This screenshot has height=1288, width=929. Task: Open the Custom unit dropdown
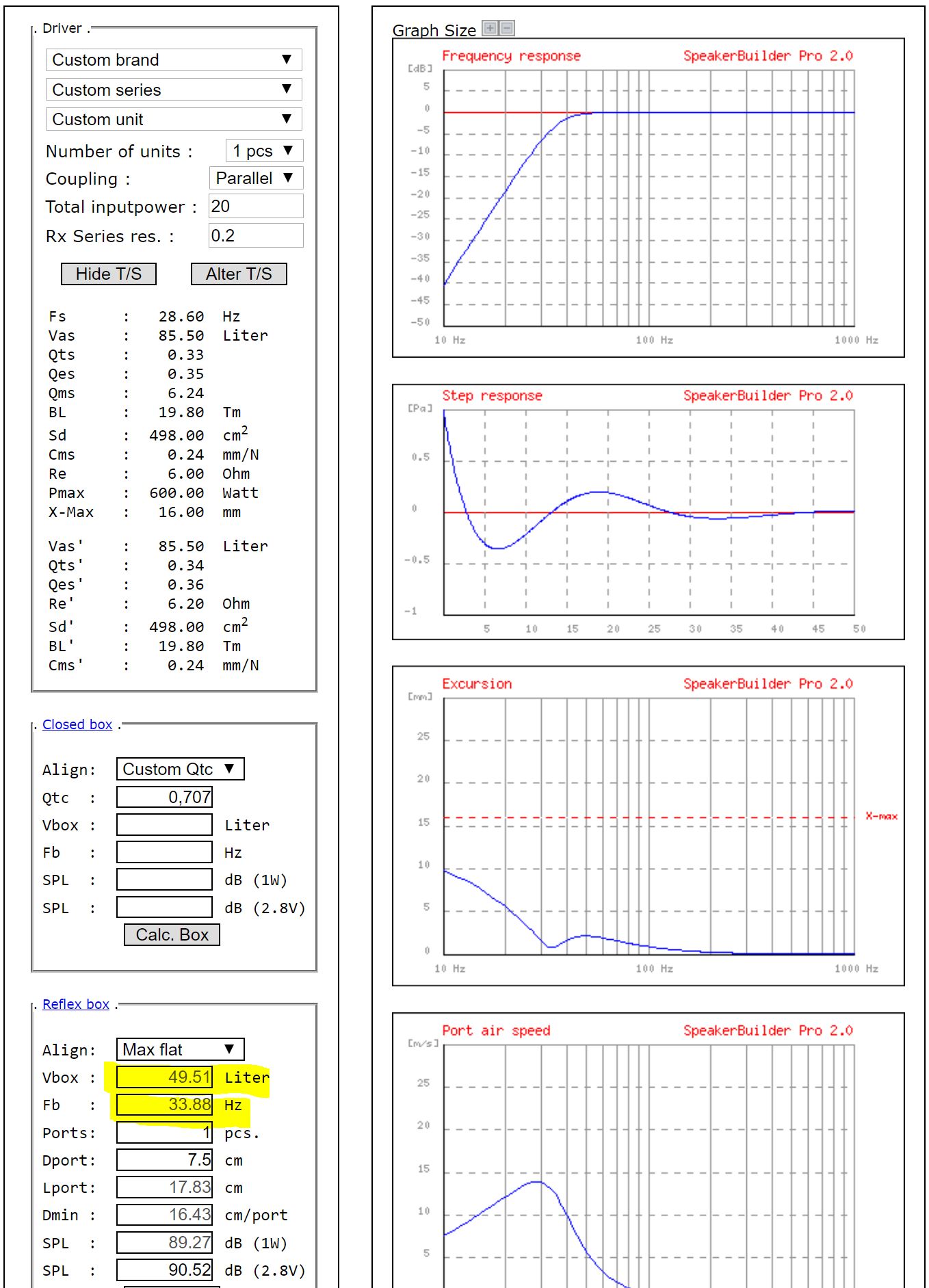(x=174, y=119)
